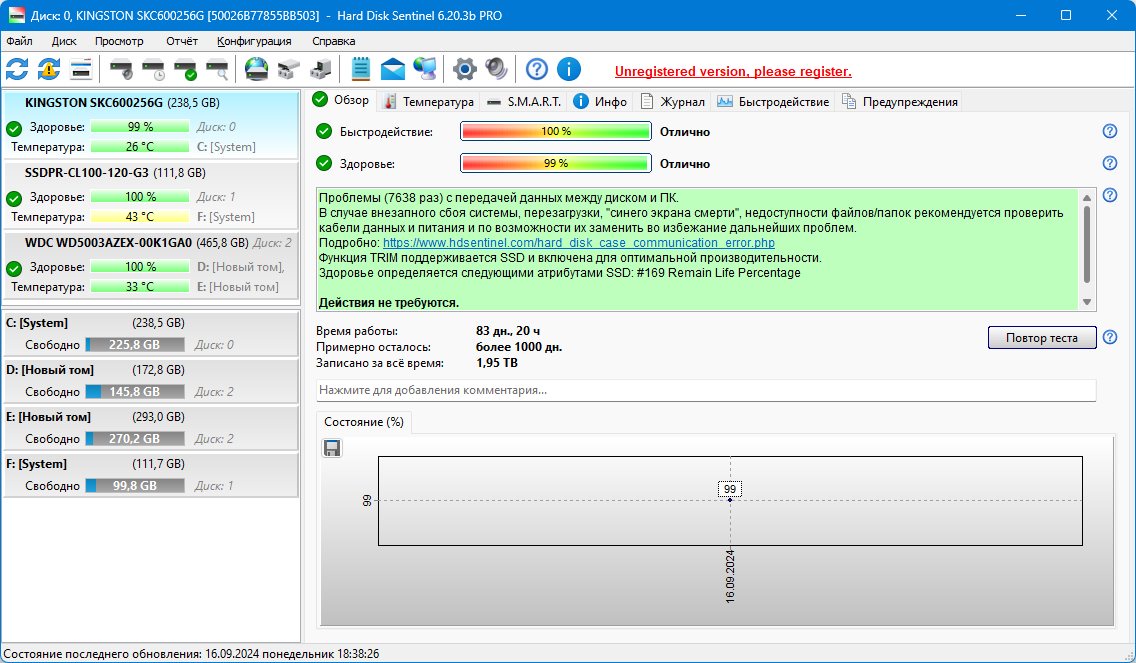Image resolution: width=1136 pixels, height=663 pixels.
Task: Open the Файл menu
Action: pos(20,41)
